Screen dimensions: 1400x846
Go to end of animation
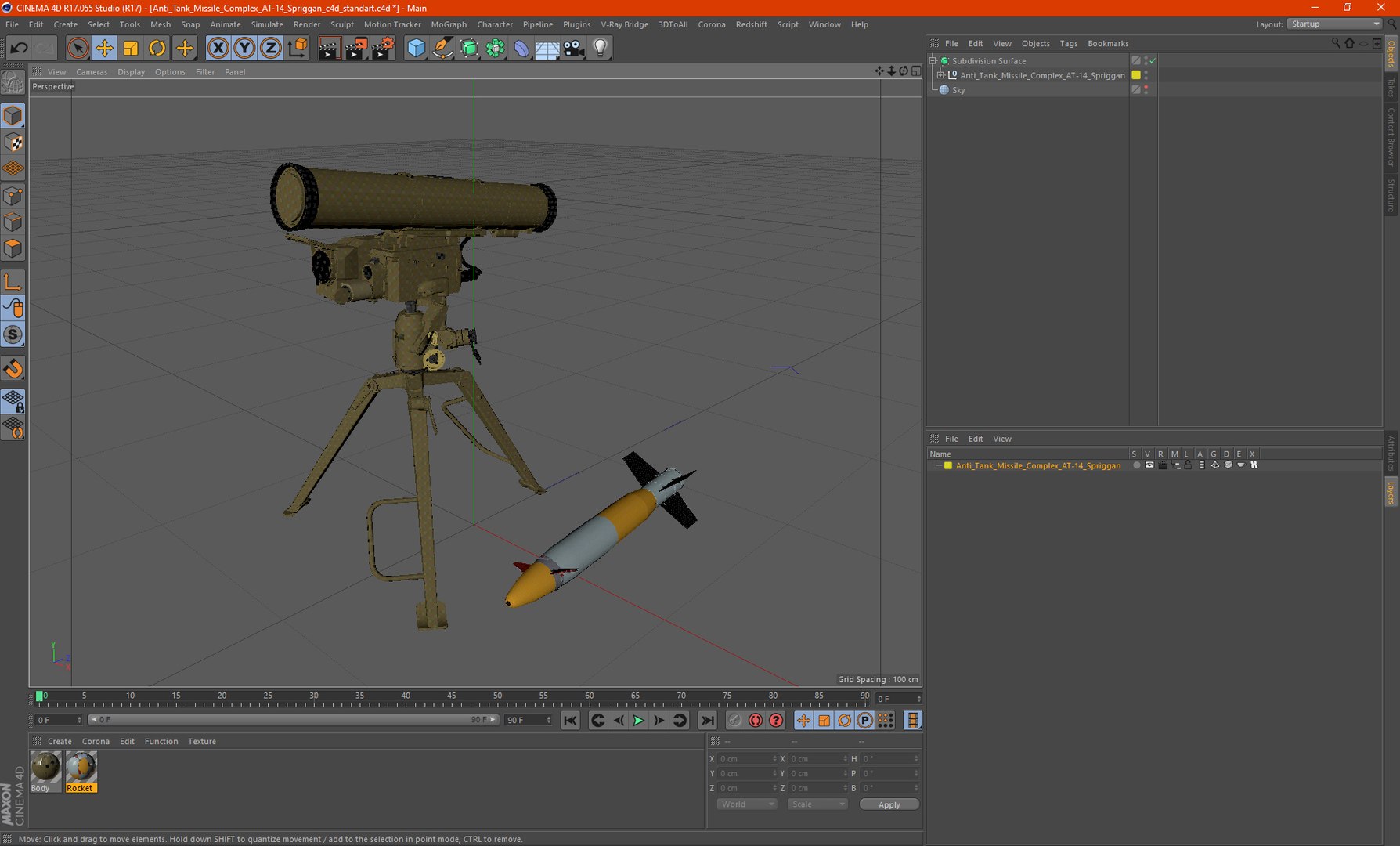(707, 721)
